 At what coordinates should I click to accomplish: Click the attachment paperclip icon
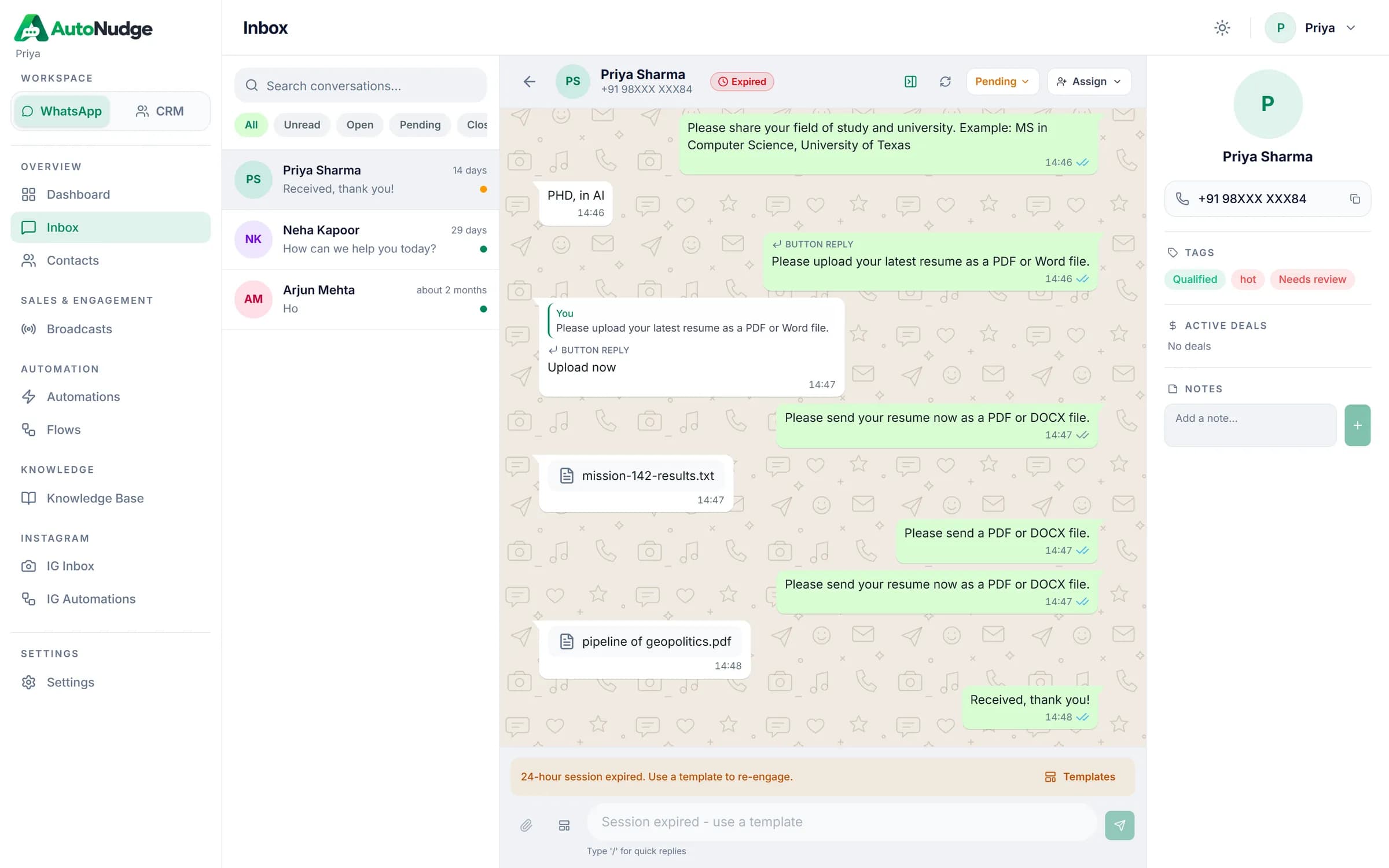click(526, 825)
